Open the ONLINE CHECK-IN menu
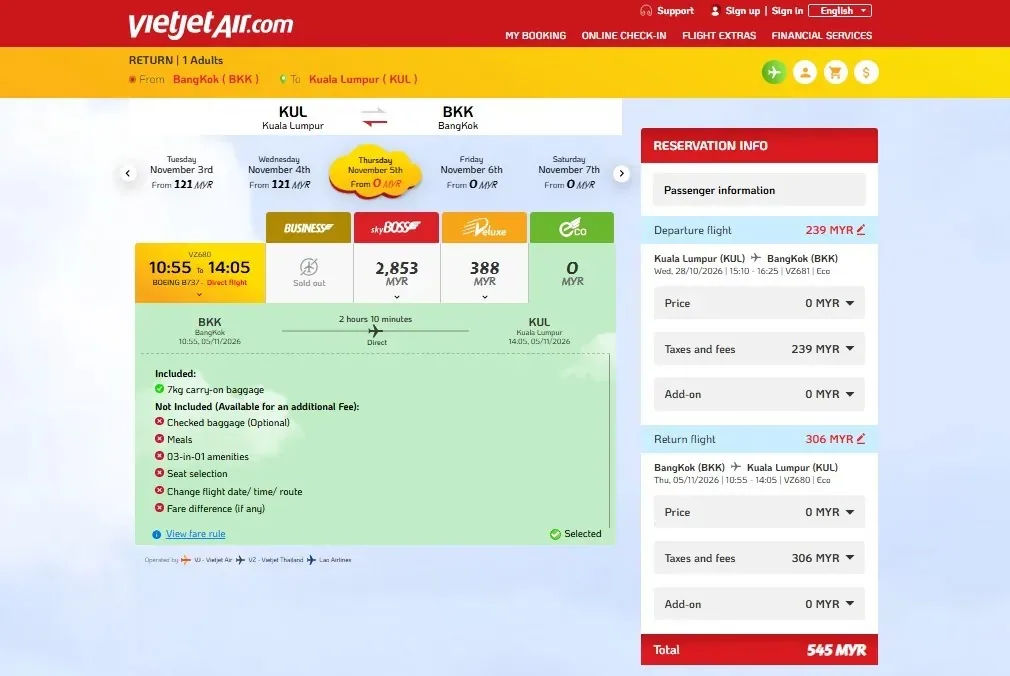The height and width of the screenshot is (676, 1010). point(624,35)
